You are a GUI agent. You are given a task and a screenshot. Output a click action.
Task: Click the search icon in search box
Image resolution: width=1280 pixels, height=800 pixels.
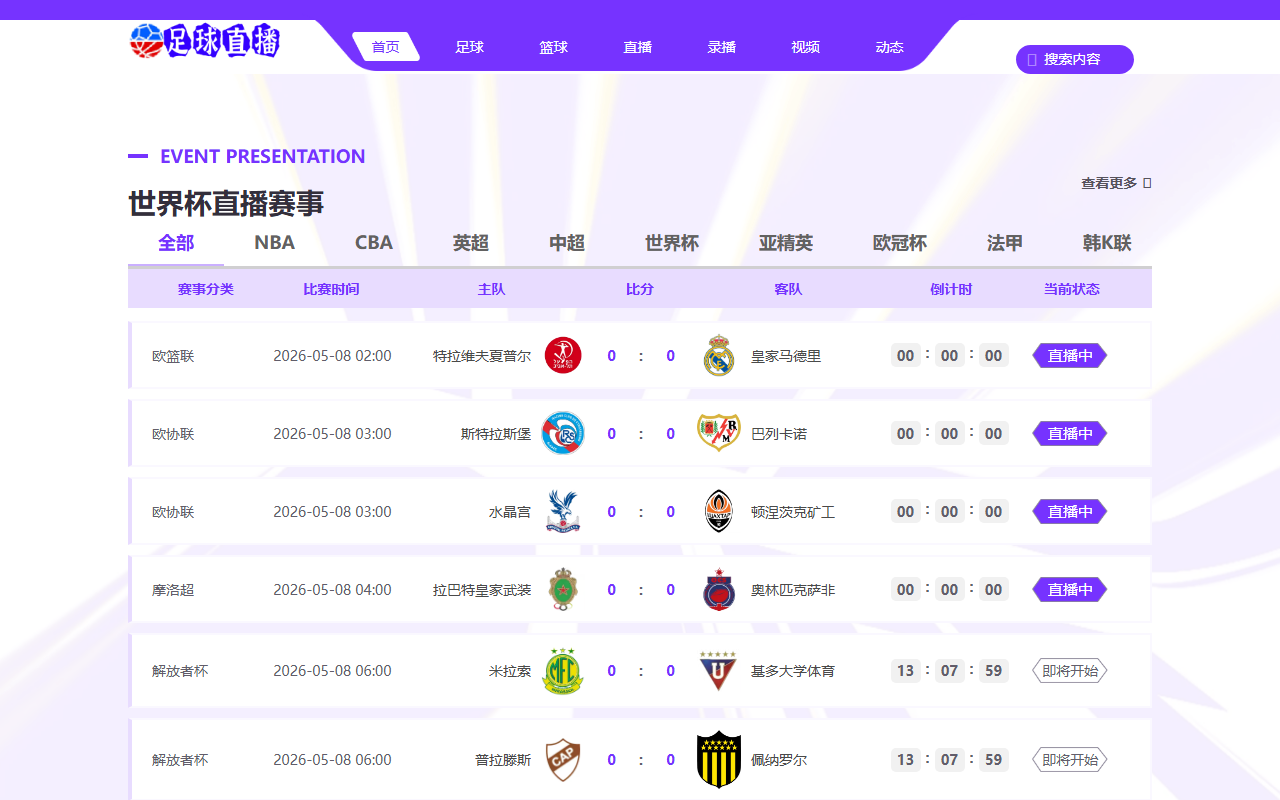click(1032, 59)
